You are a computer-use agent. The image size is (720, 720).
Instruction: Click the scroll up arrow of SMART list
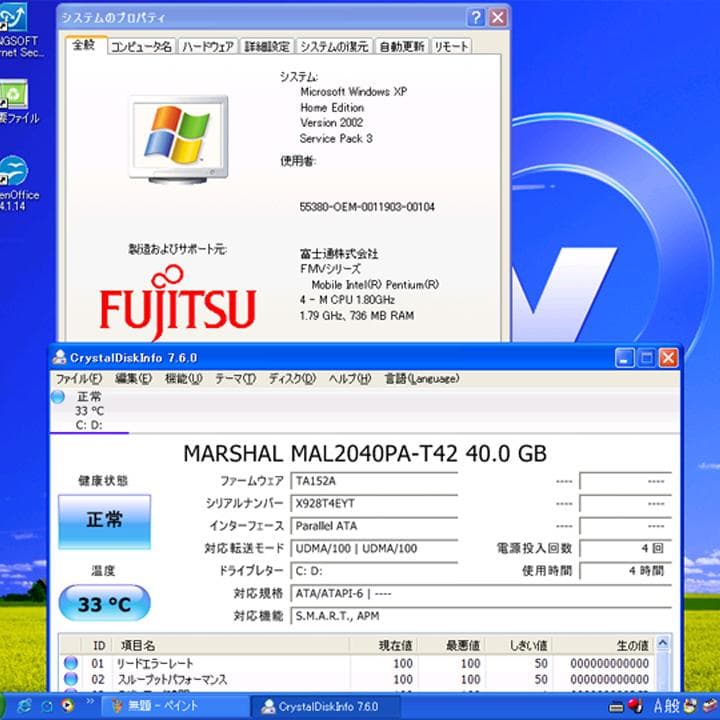[662, 643]
